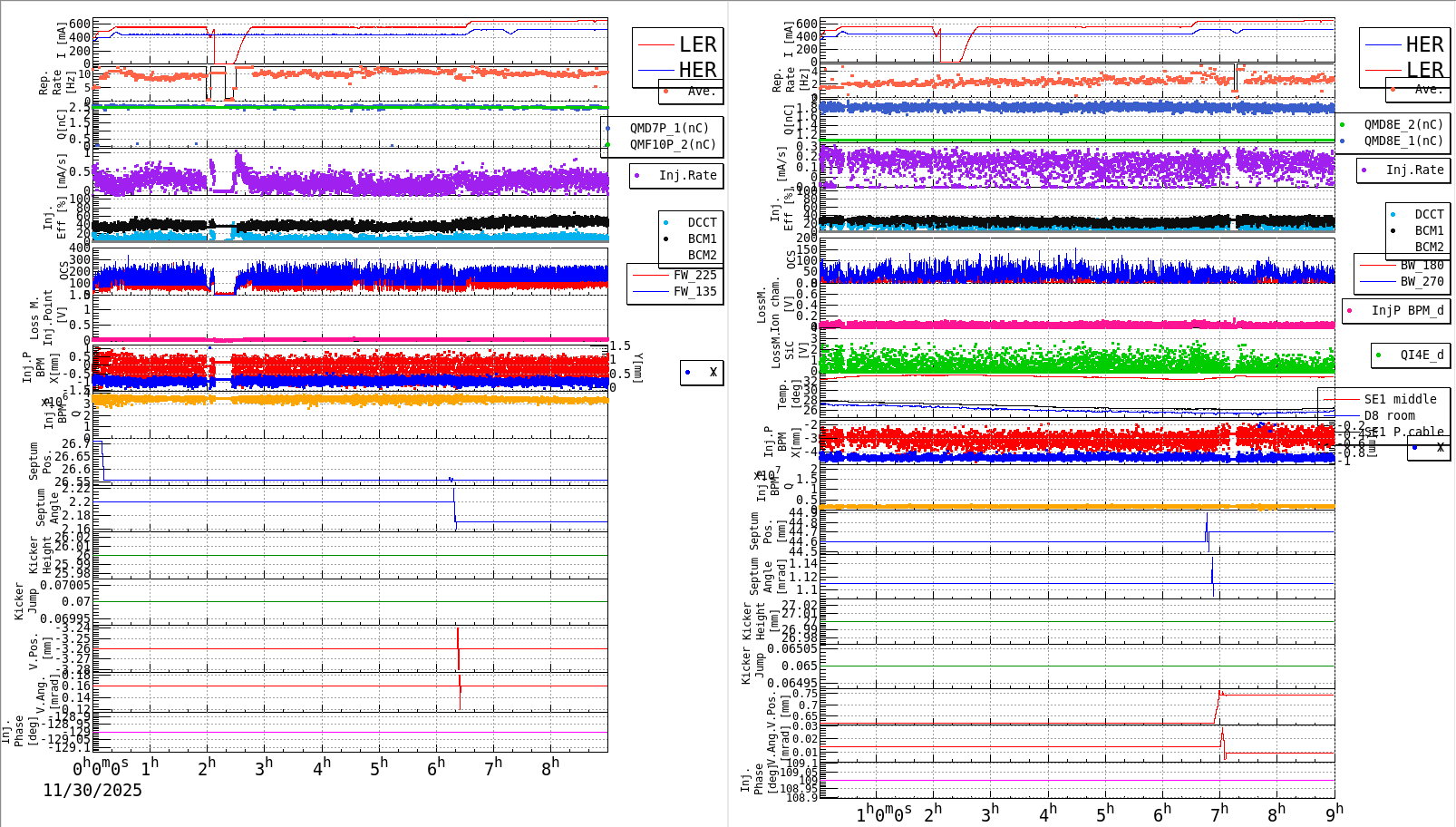Click the BCM2 label in the right DCCT legend box
This screenshot has width=1456, height=827.
point(1428,247)
